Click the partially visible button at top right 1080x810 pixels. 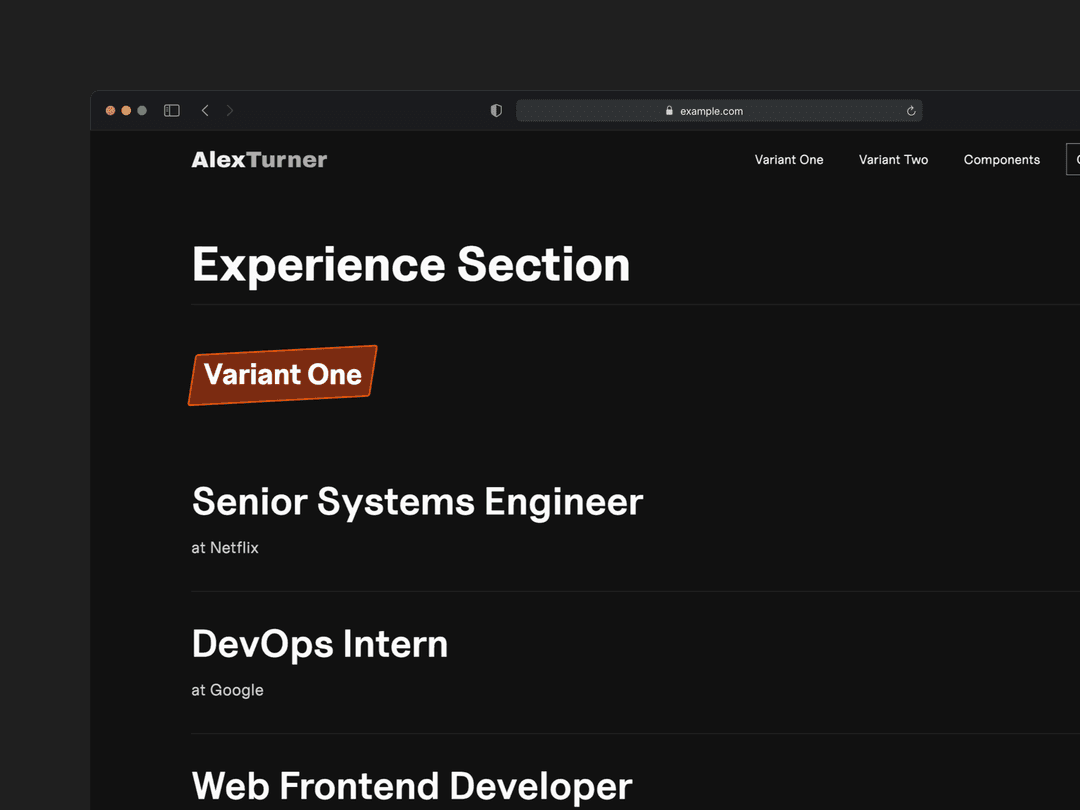point(1074,159)
